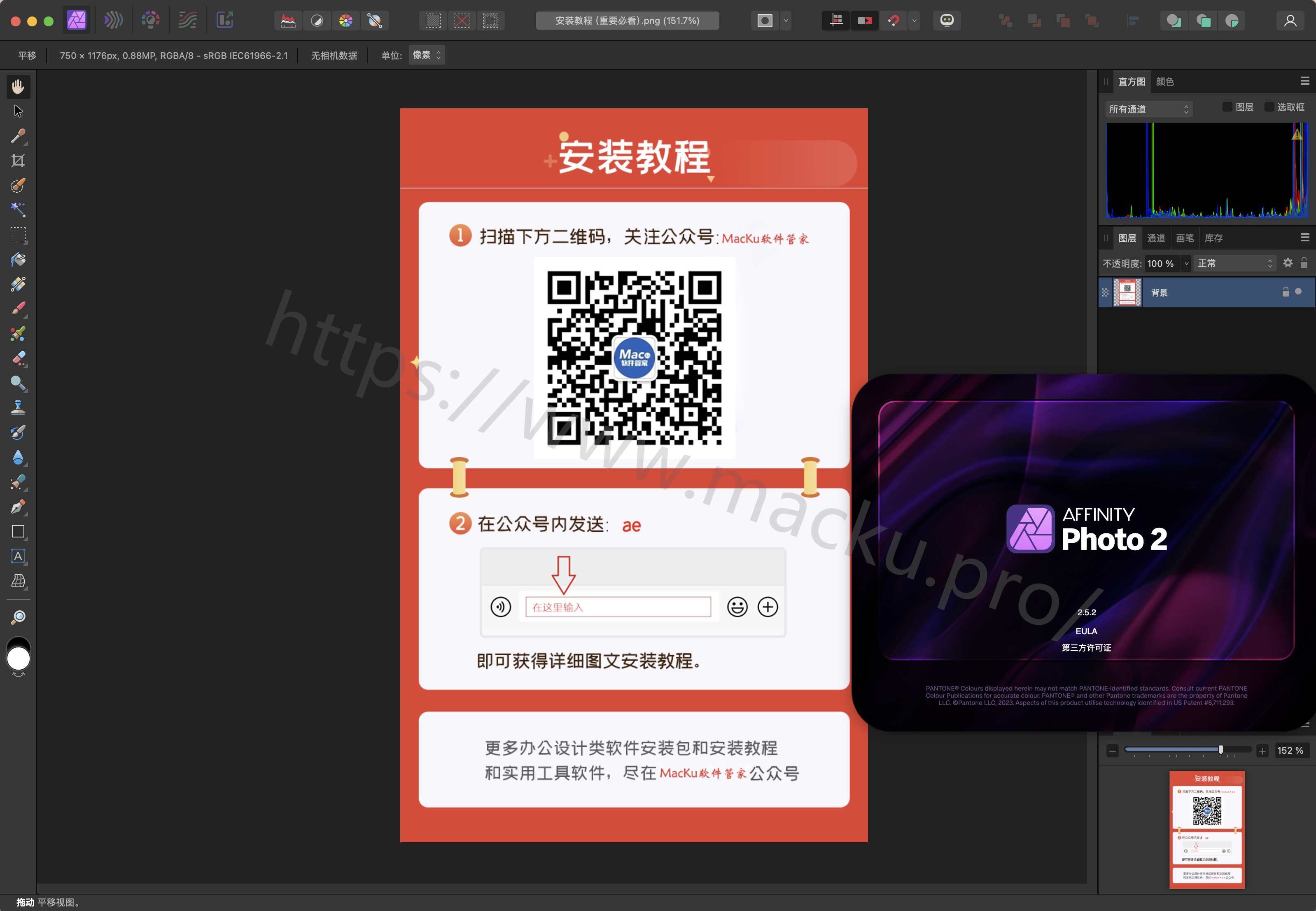Apply Auto Levels from toolbar

coord(288,21)
